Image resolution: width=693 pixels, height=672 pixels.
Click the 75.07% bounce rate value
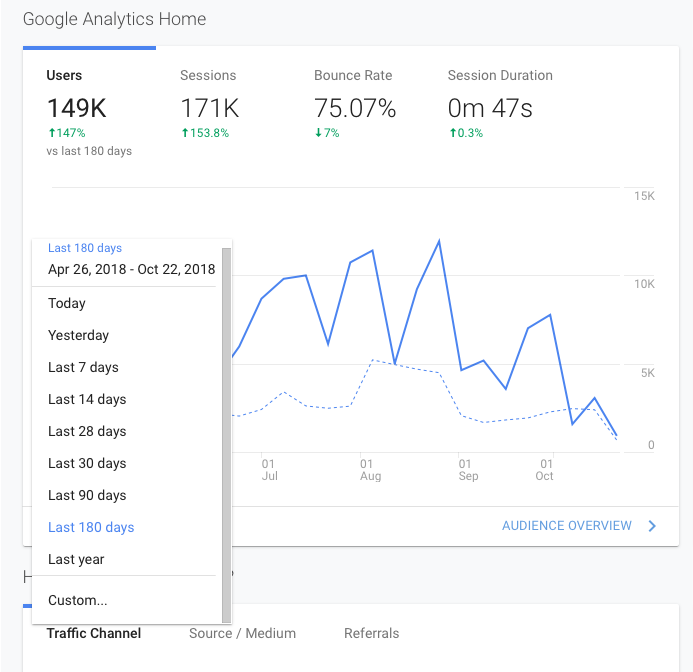355,108
